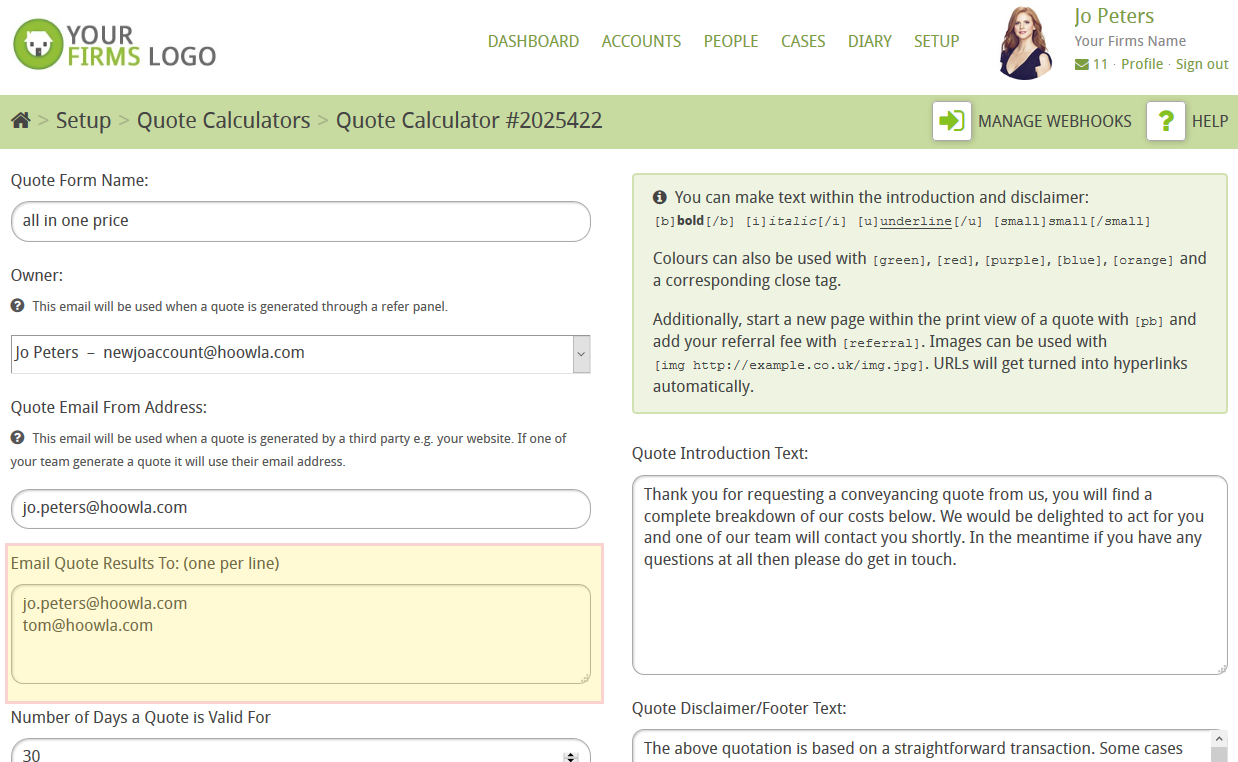Open Manage Webhooks via the green arrow icon

click(x=951, y=120)
